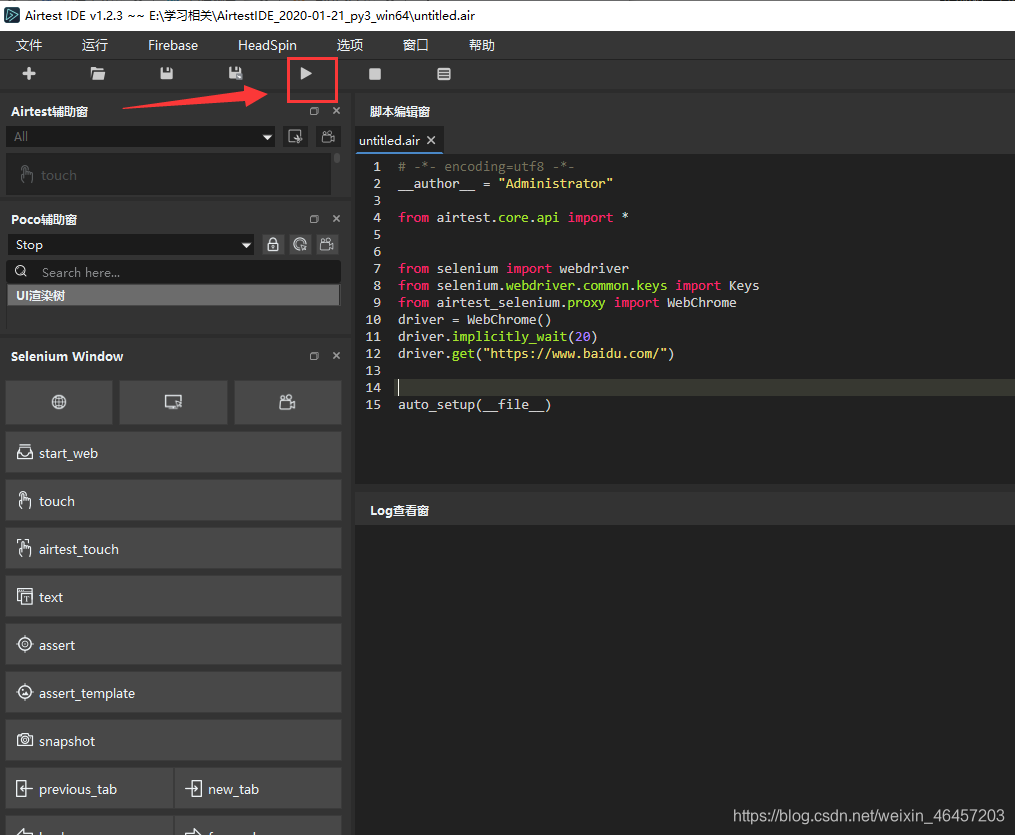Click the Selenium text button
Screen dimensions: 1015x835
point(173,597)
